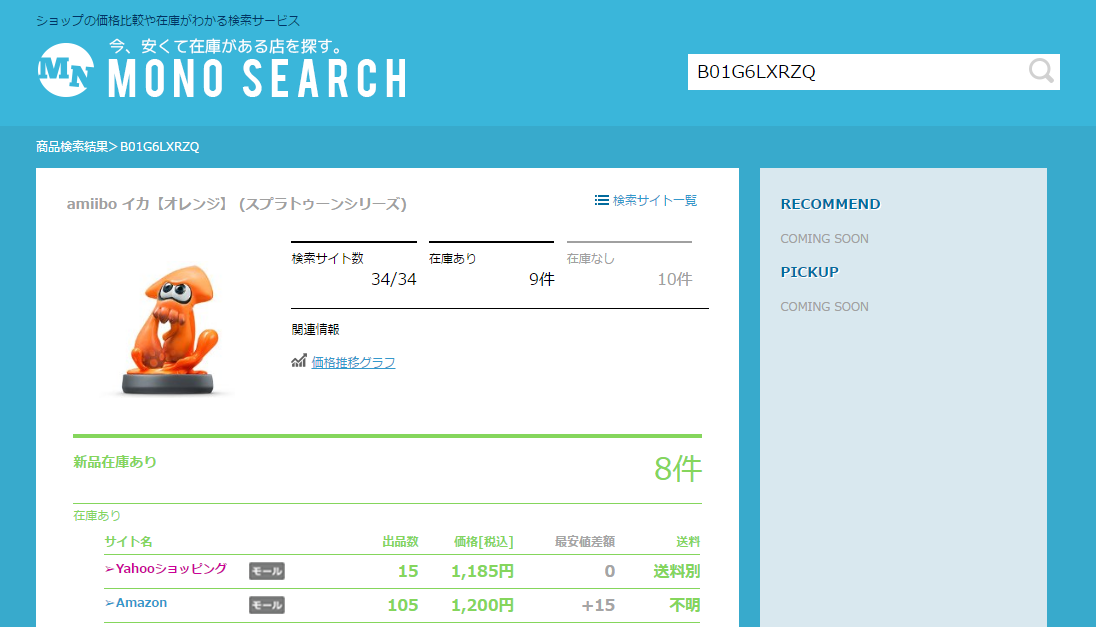This screenshot has height=627, width=1096.
Task: Click the モール badge next to Yahooショッピング
Action: pos(267,571)
